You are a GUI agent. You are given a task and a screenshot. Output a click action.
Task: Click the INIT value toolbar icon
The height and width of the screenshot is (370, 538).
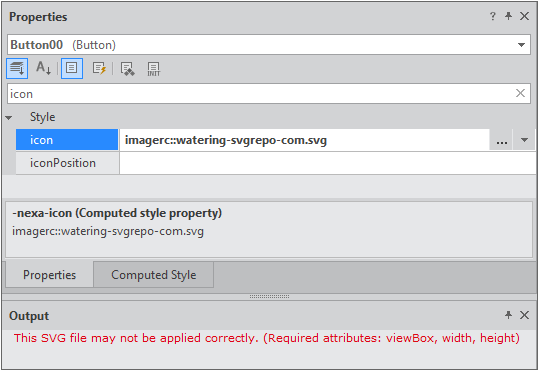(153, 69)
